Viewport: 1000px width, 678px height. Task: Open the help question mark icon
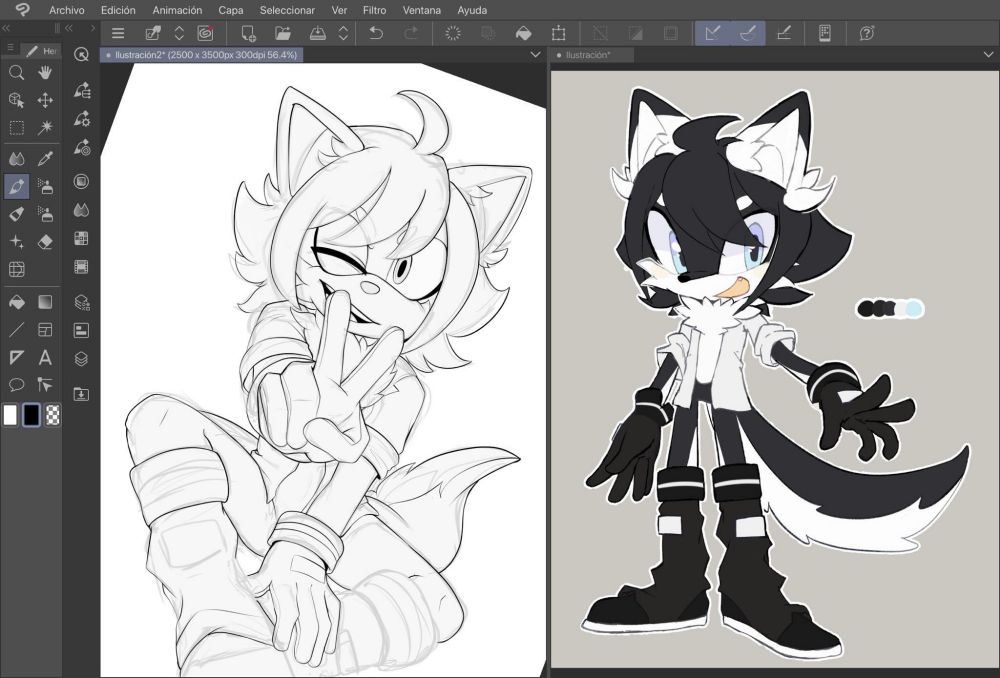(x=867, y=33)
